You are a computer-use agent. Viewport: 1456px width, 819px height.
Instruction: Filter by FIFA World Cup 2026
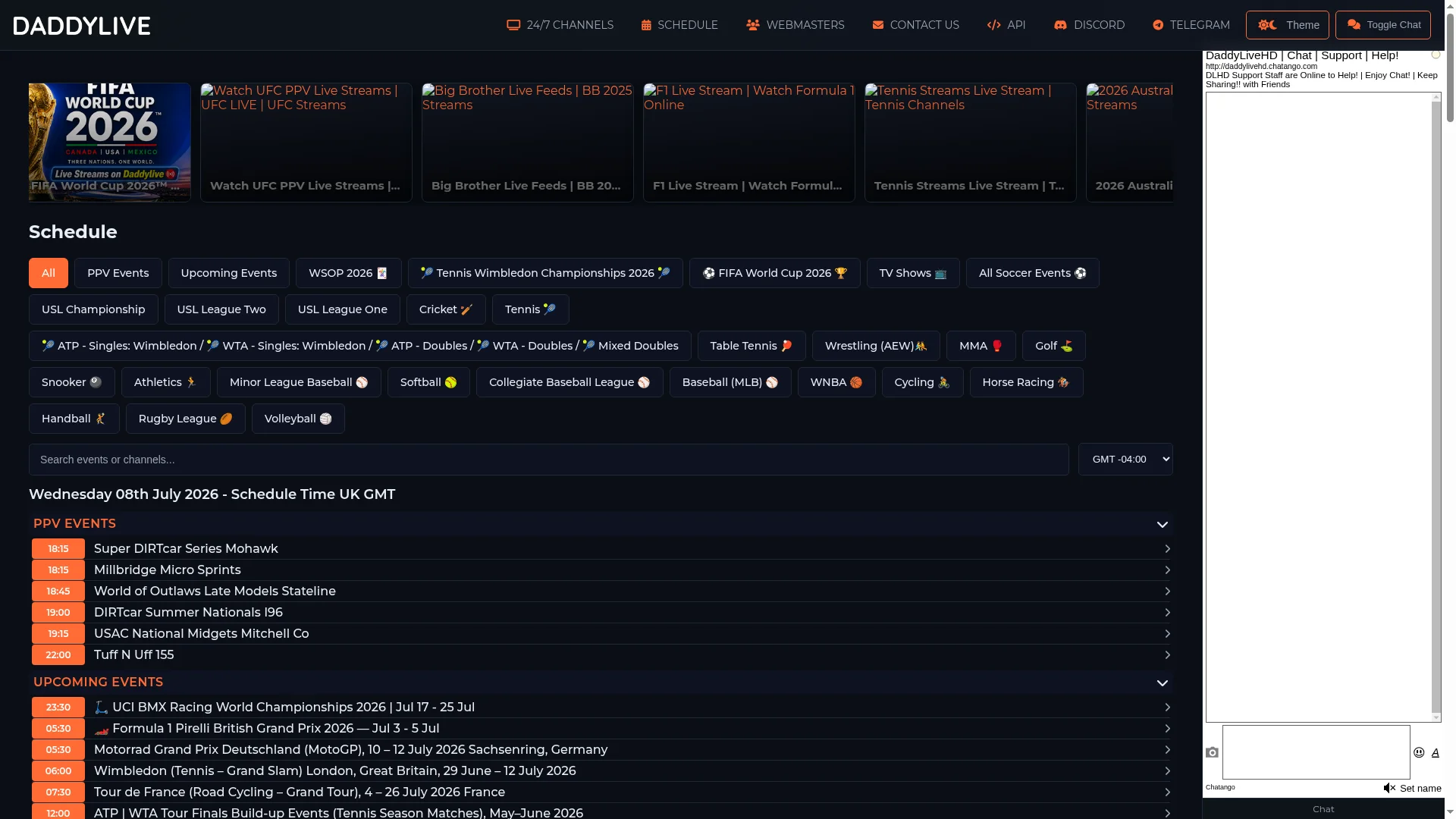pos(775,273)
